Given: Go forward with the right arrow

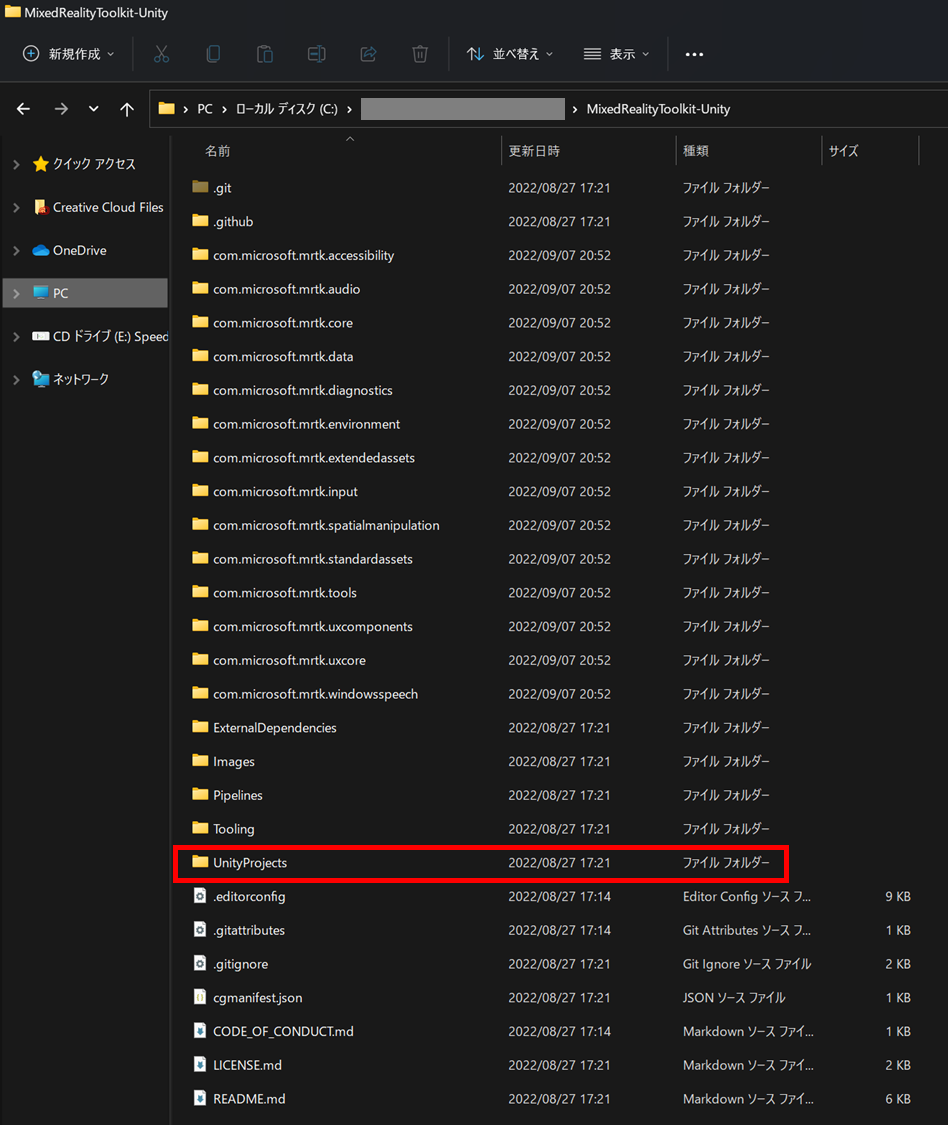Looking at the screenshot, I should click(61, 109).
